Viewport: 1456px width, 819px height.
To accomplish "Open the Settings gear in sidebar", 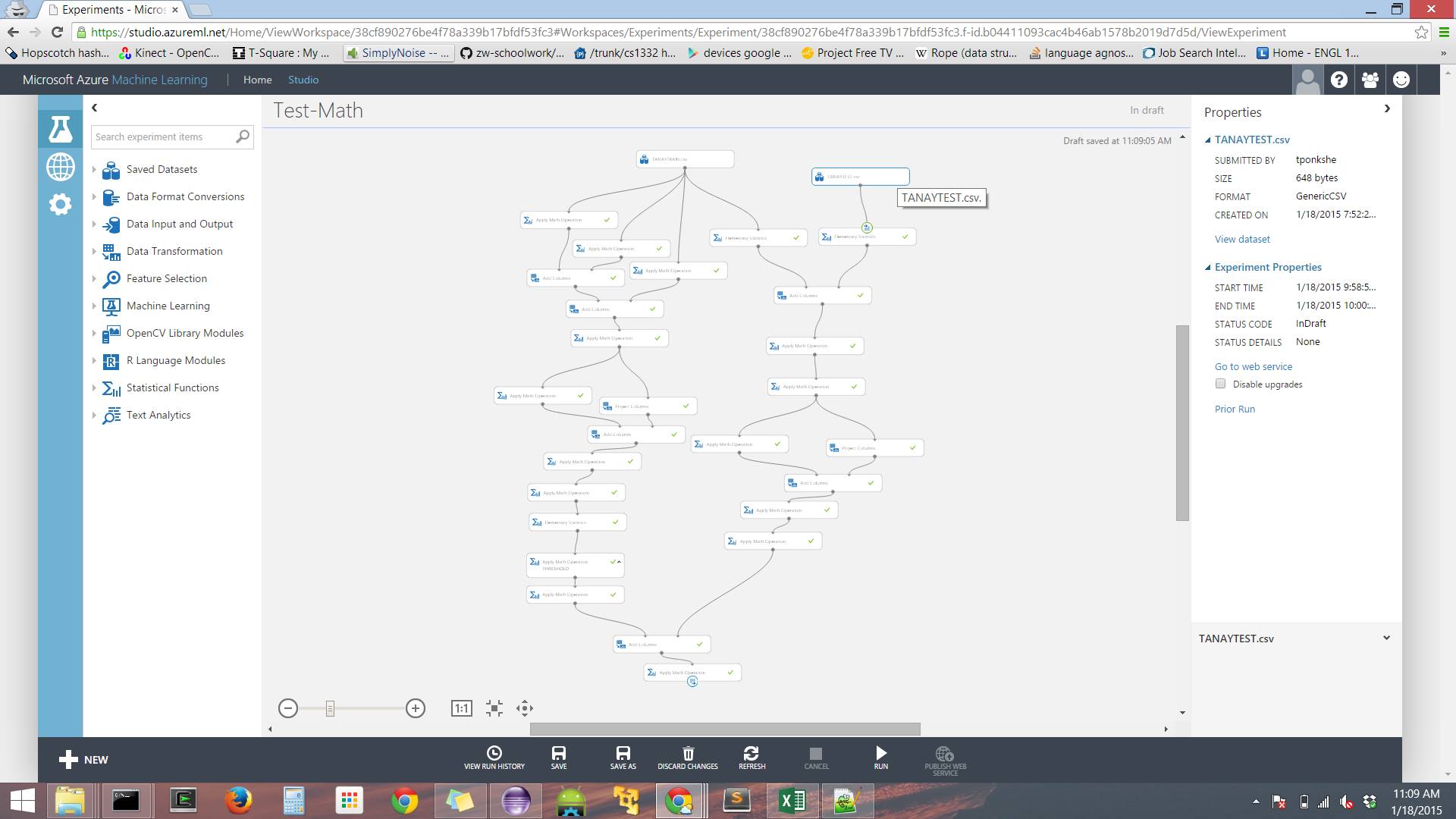I will [60, 204].
